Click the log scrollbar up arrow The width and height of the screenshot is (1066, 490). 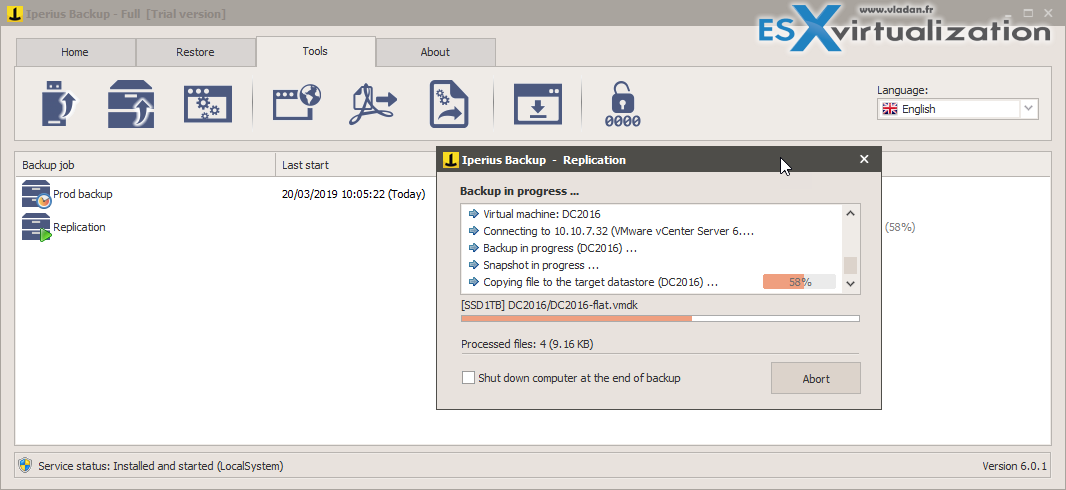click(850, 213)
